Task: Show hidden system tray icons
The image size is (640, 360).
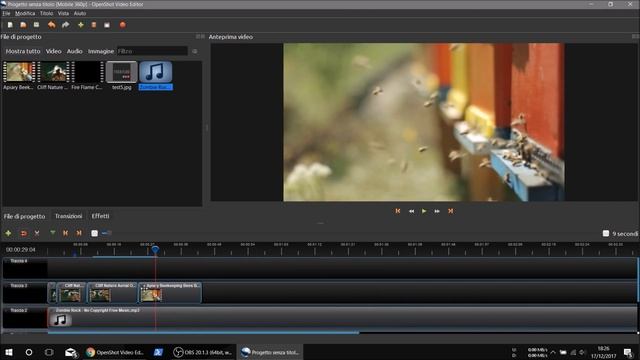Action: coord(553,352)
